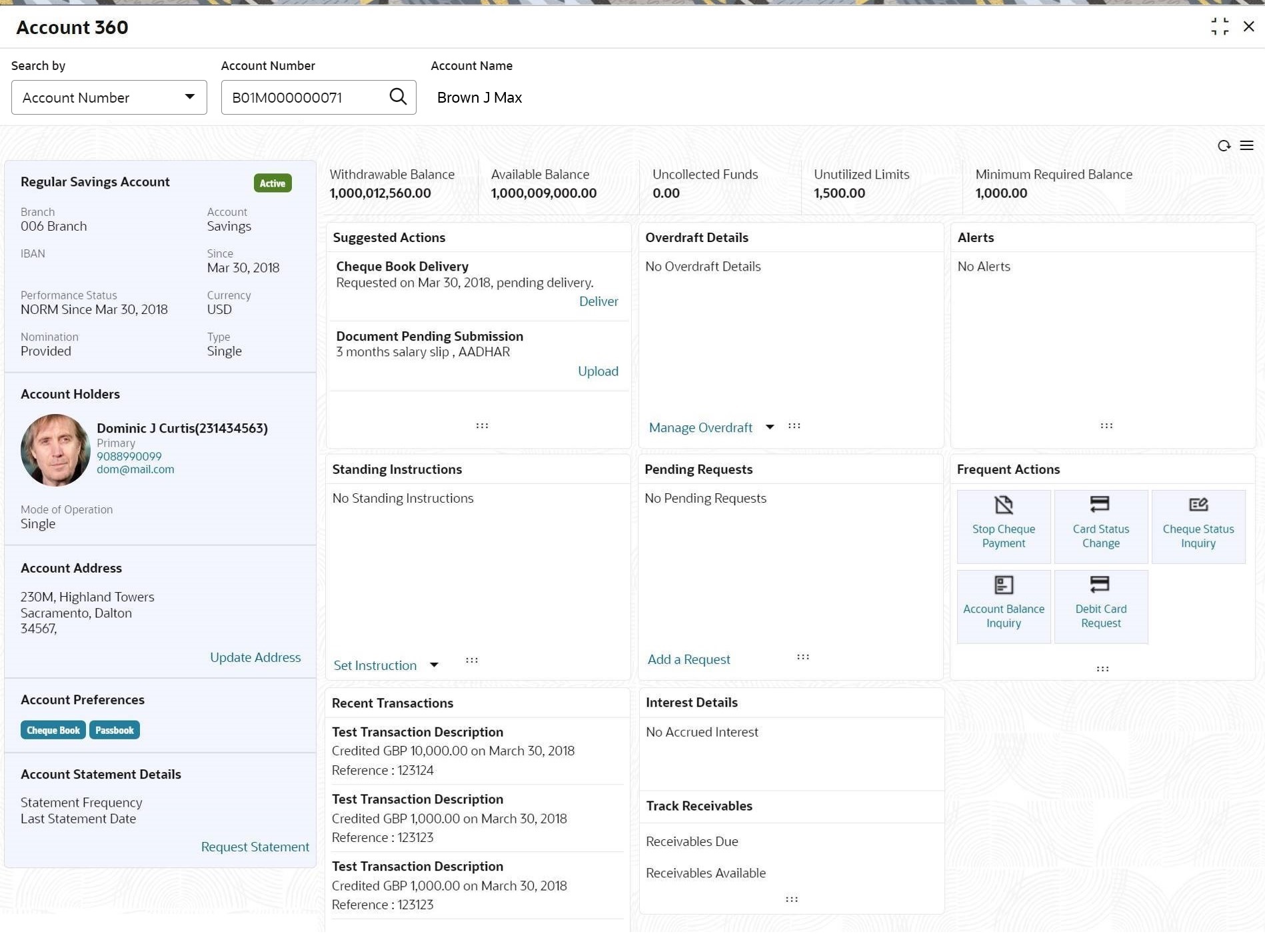The image size is (1265, 952).
Task: Open Debit Card Request action tile
Action: pos(1100,607)
